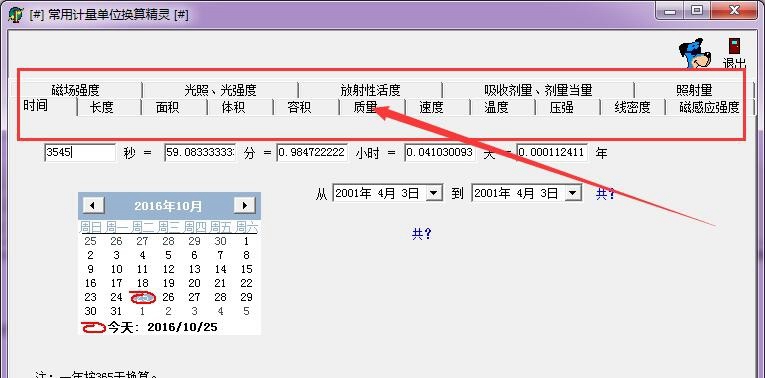
Task: Open the end date dropdown arrow
Action: pos(573,193)
